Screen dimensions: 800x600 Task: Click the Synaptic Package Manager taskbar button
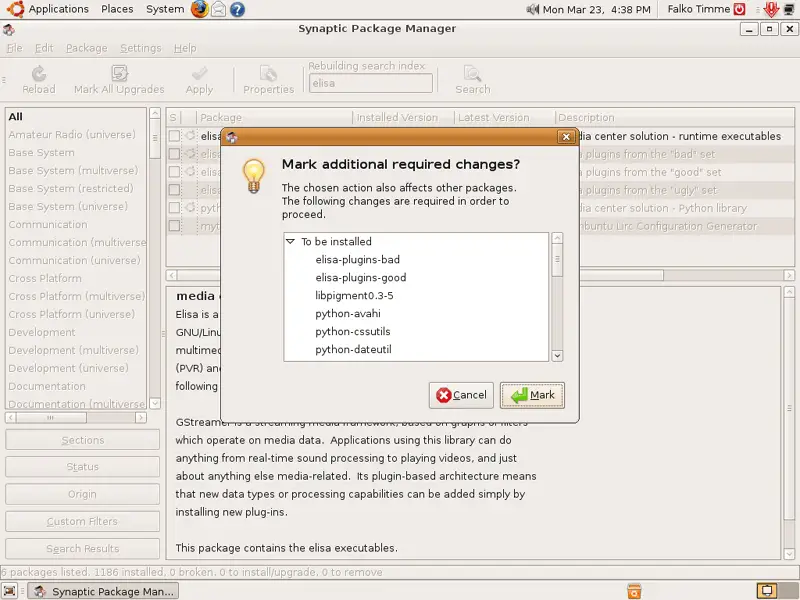pos(103,591)
